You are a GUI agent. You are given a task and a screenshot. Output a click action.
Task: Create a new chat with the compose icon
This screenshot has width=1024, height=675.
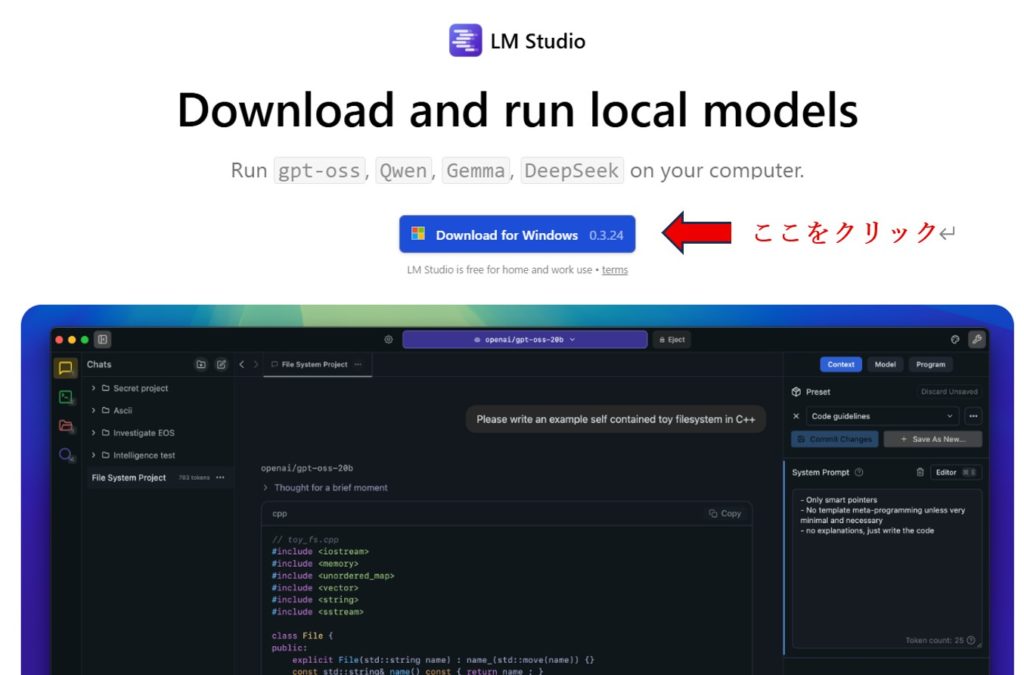click(x=221, y=365)
